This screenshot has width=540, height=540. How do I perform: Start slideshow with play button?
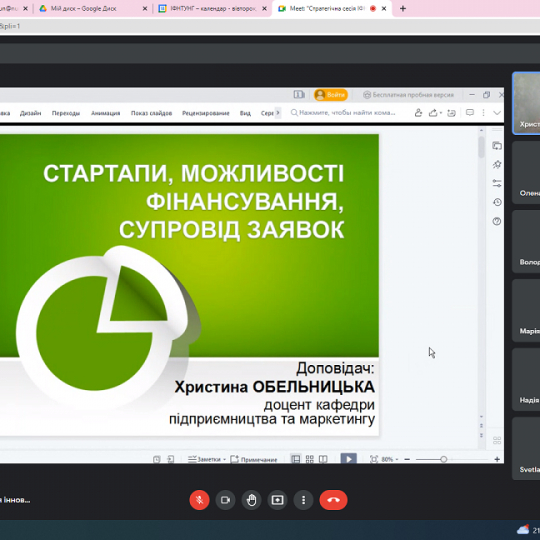(349, 459)
